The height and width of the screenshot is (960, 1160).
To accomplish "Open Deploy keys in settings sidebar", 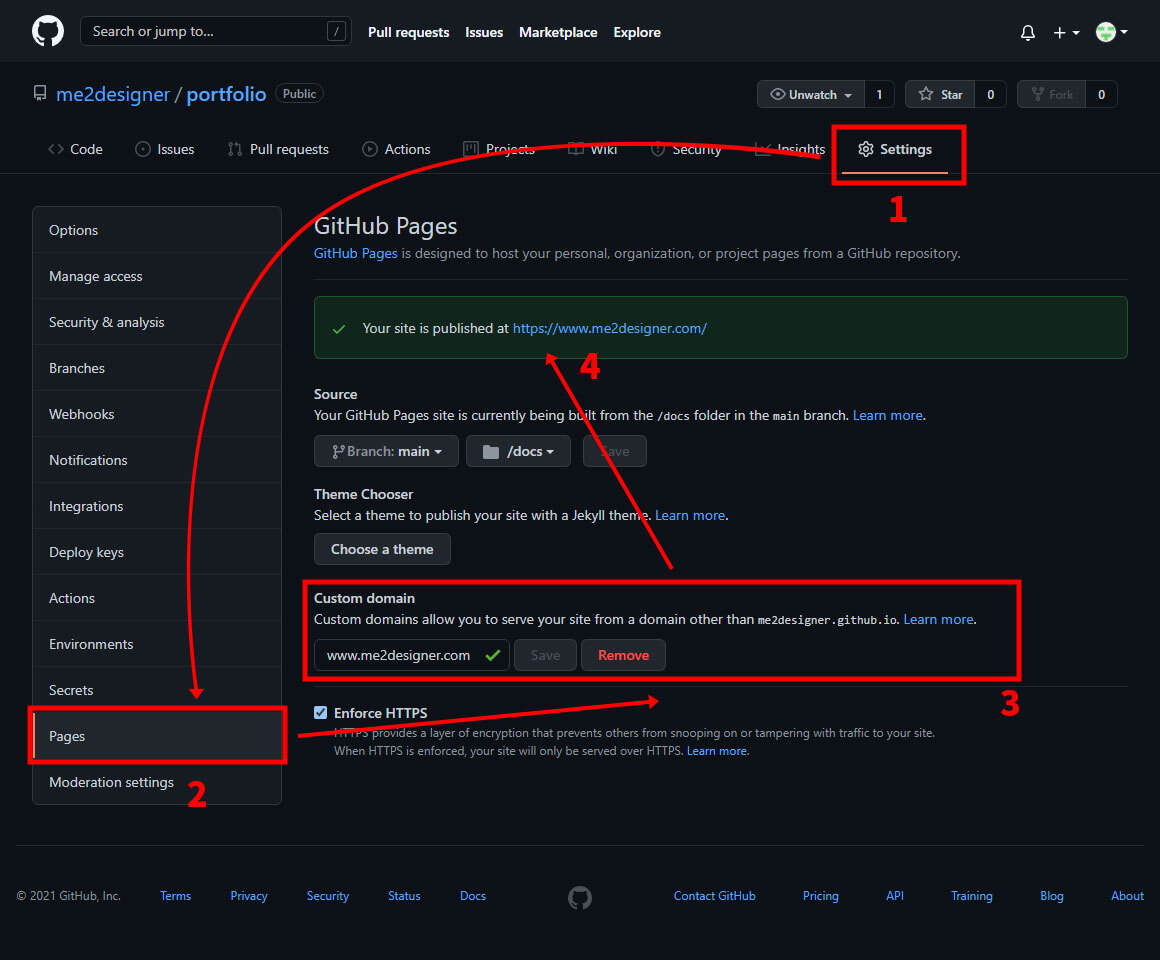I will (157, 552).
